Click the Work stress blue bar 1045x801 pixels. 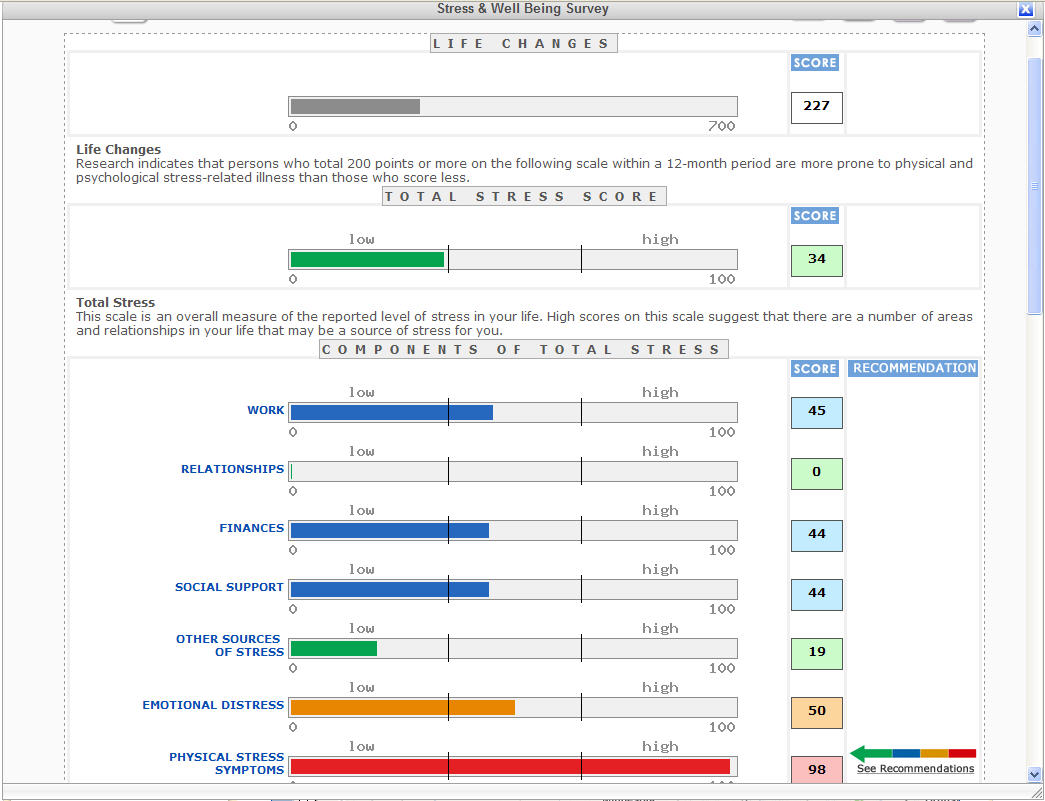(392, 412)
